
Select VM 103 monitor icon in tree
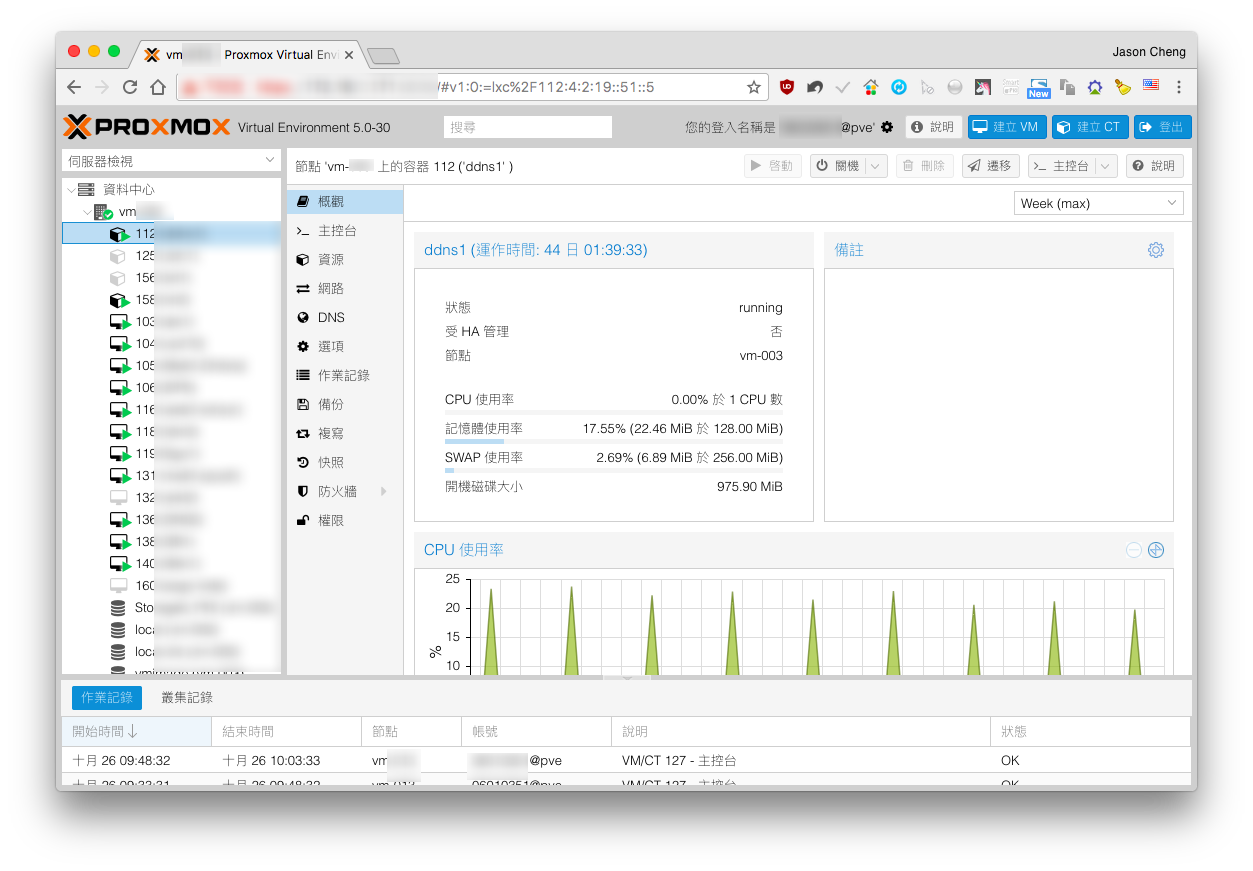120,322
